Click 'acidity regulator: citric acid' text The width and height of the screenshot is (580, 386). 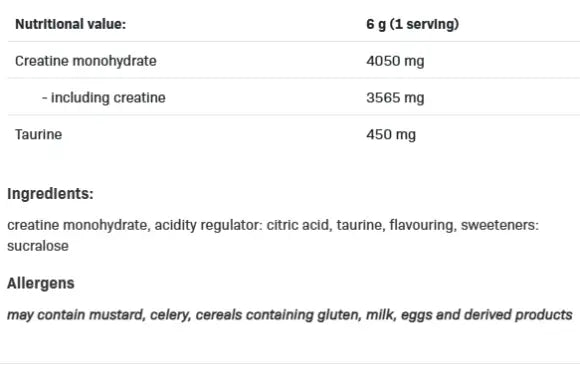tap(243, 225)
